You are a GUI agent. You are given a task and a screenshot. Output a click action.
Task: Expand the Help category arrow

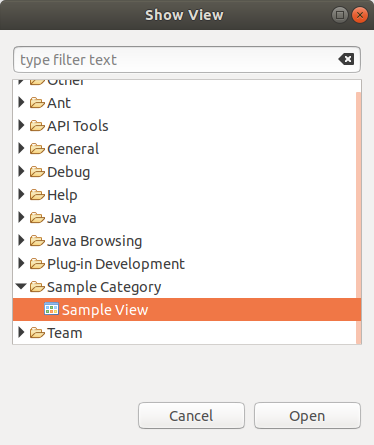tap(21, 194)
